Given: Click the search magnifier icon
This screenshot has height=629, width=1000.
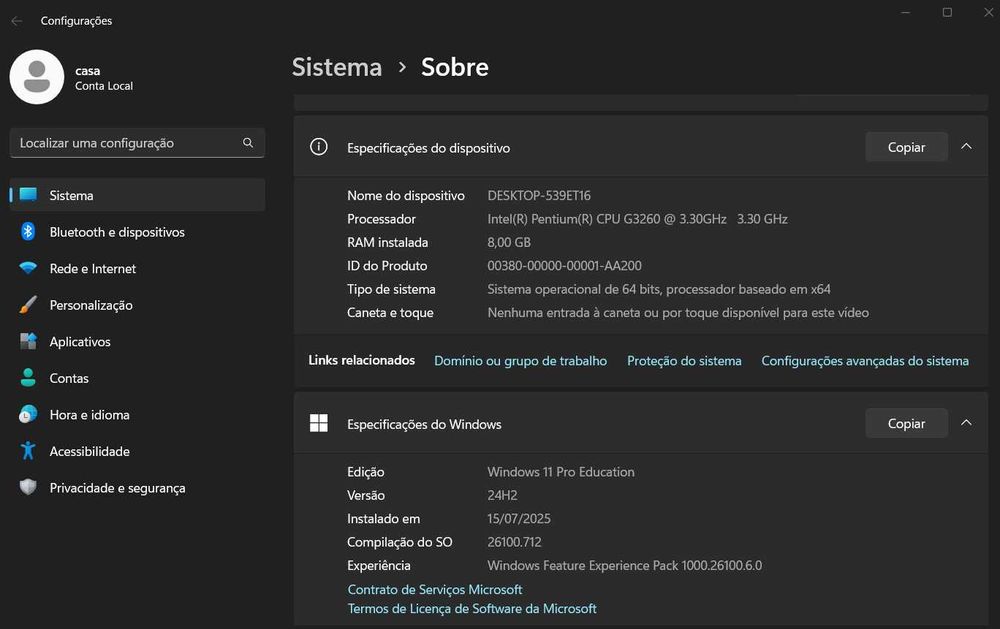Looking at the screenshot, I should click(x=248, y=143).
